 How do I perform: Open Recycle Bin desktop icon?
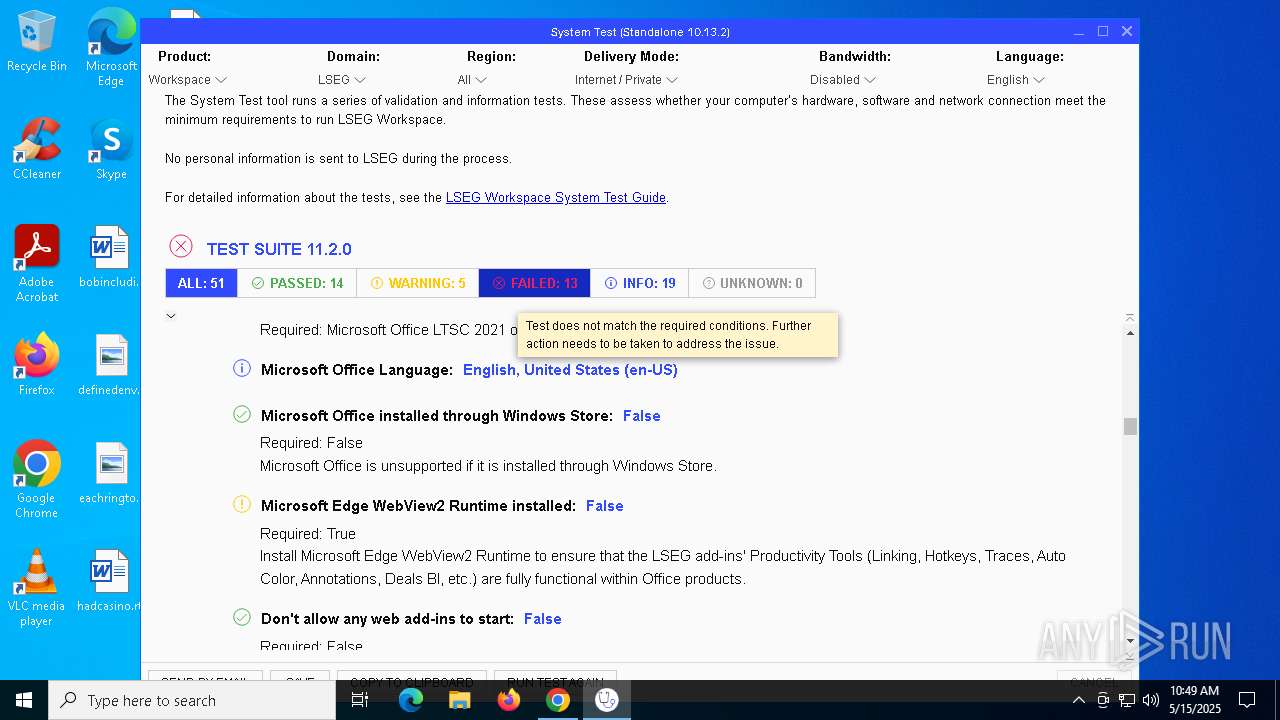pos(37,42)
